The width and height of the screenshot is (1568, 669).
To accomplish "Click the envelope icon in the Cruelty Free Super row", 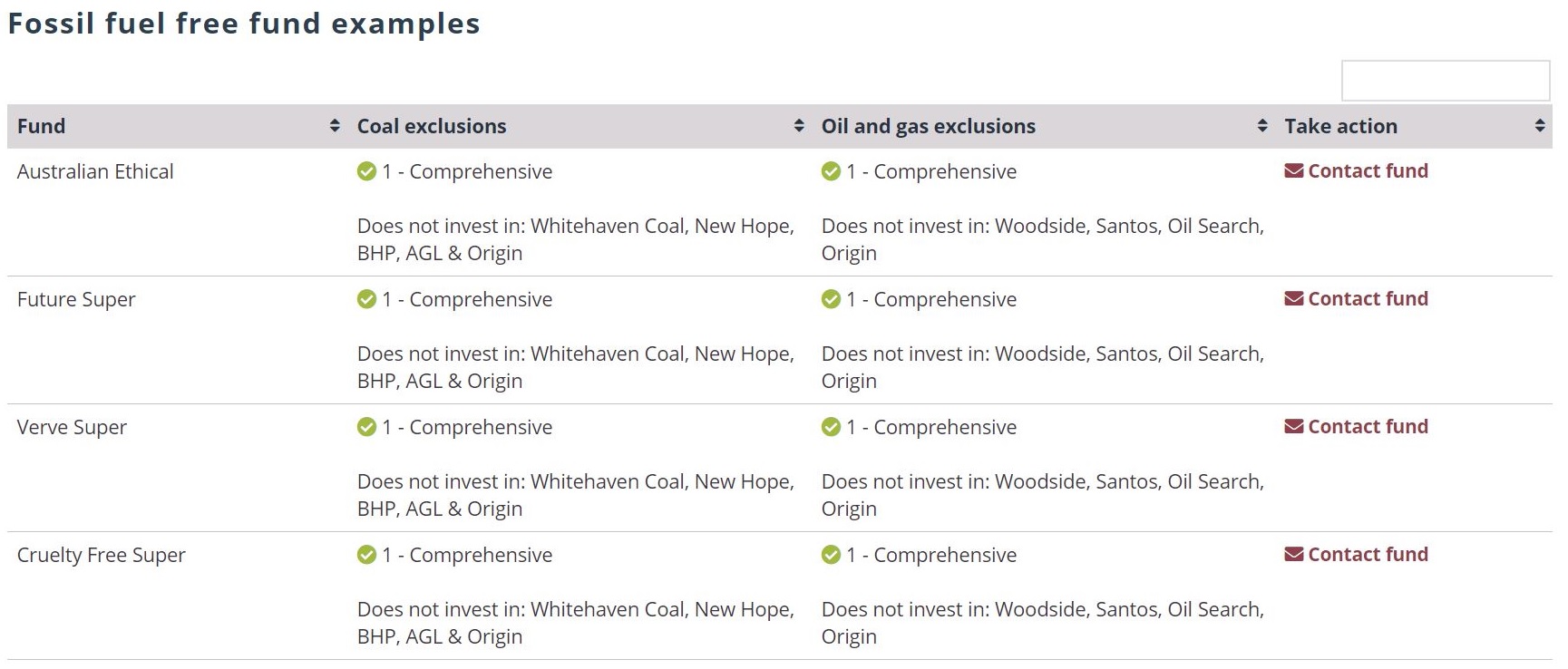I will 1293,554.
